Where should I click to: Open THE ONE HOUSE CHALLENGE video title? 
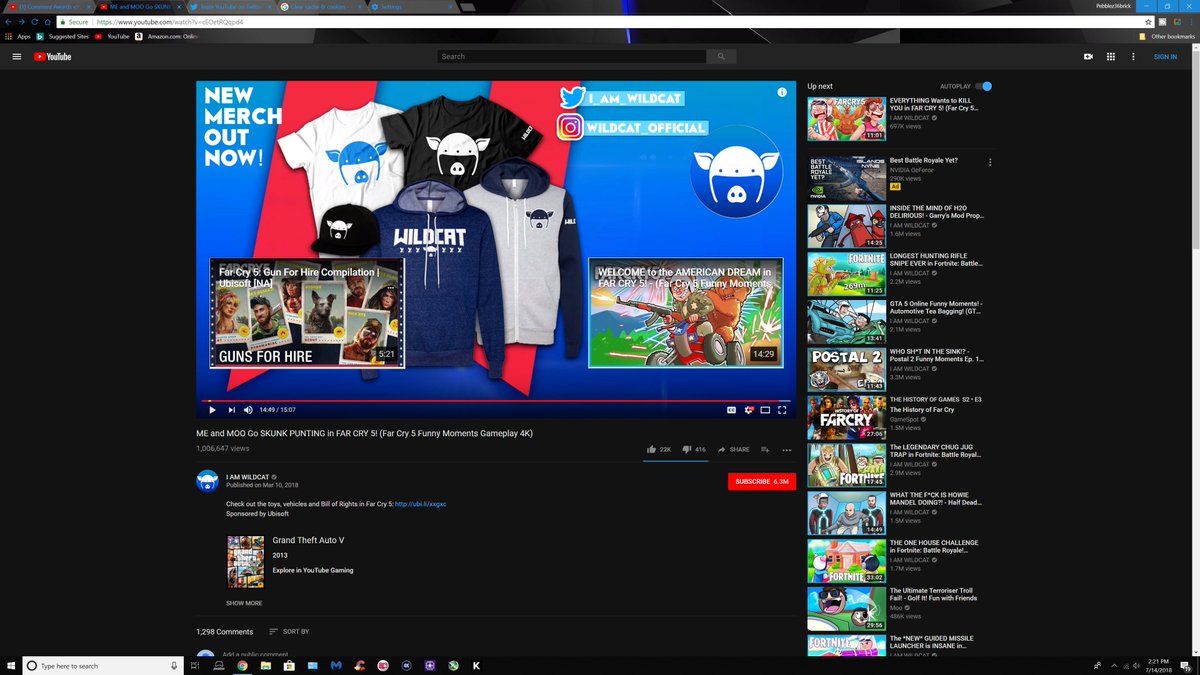934,547
